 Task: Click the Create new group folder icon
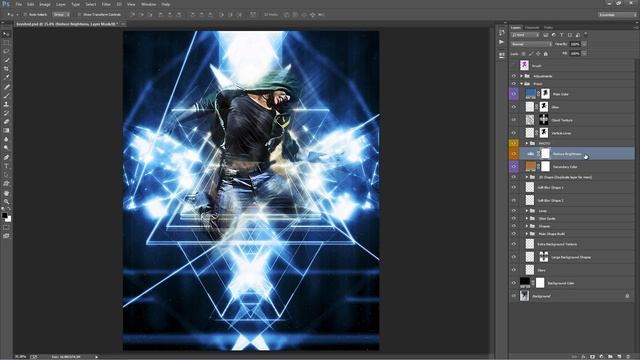coord(610,356)
